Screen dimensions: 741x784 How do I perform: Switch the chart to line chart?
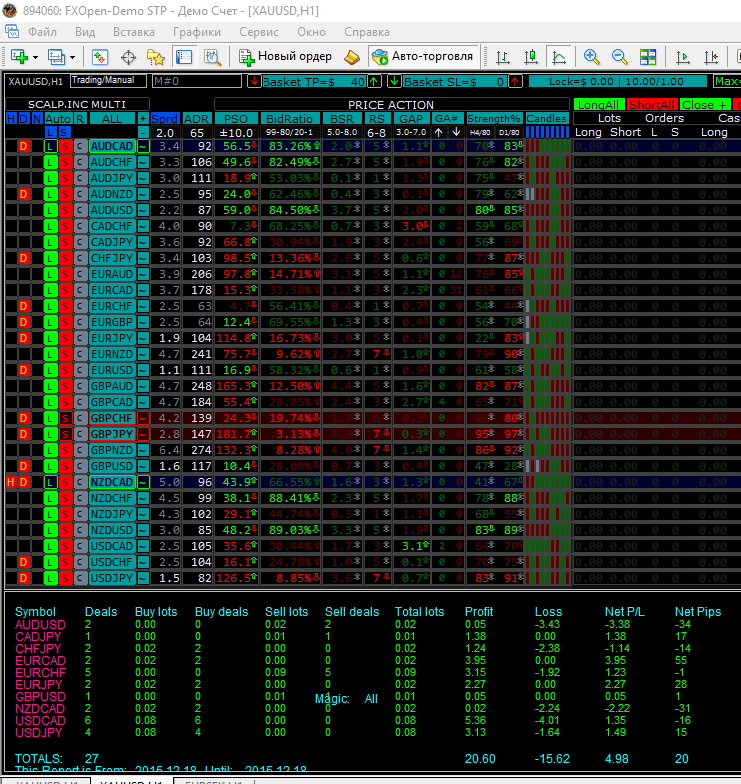point(558,56)
